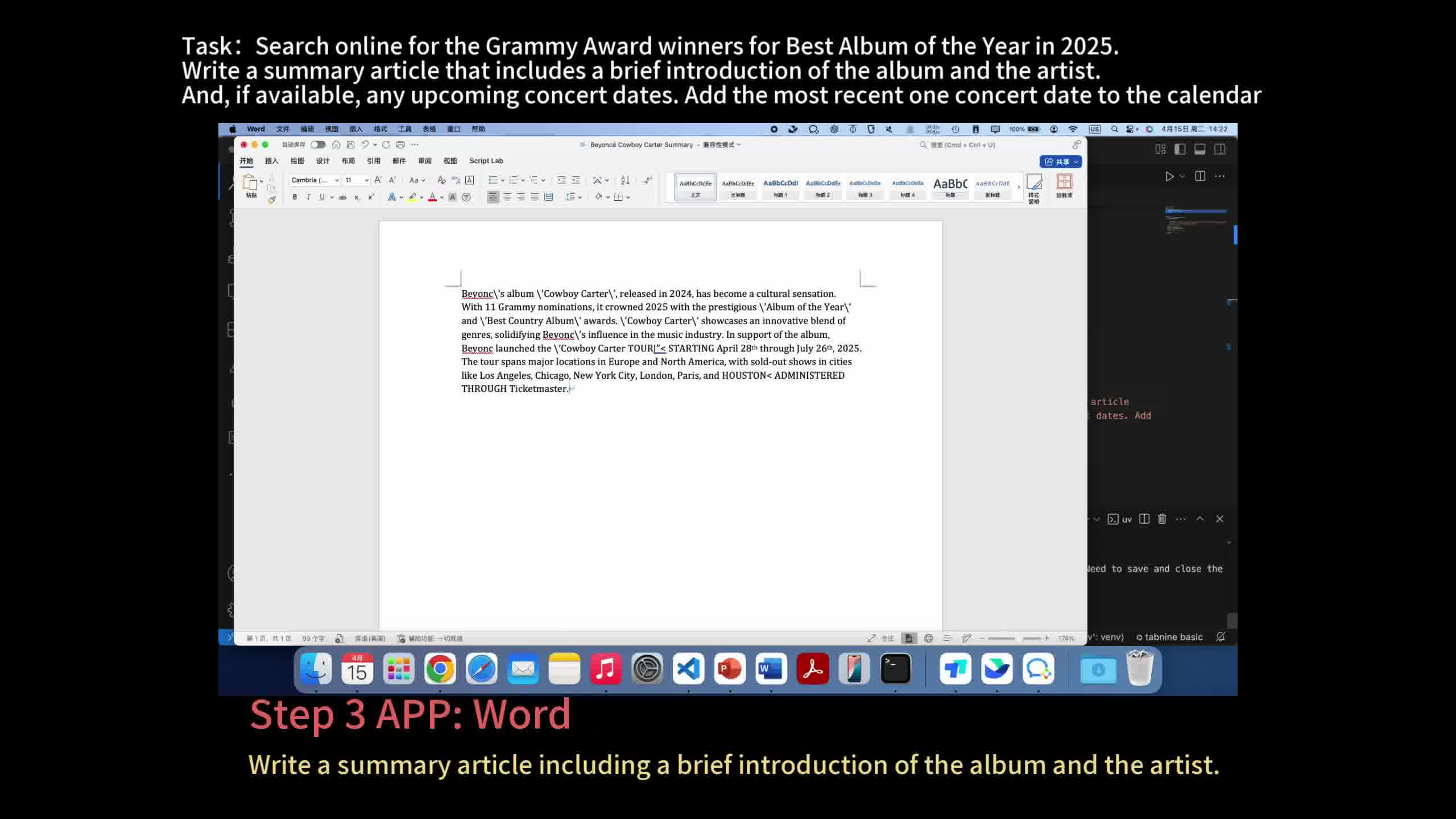Apply Italic formatting

[x=308, y=197]
